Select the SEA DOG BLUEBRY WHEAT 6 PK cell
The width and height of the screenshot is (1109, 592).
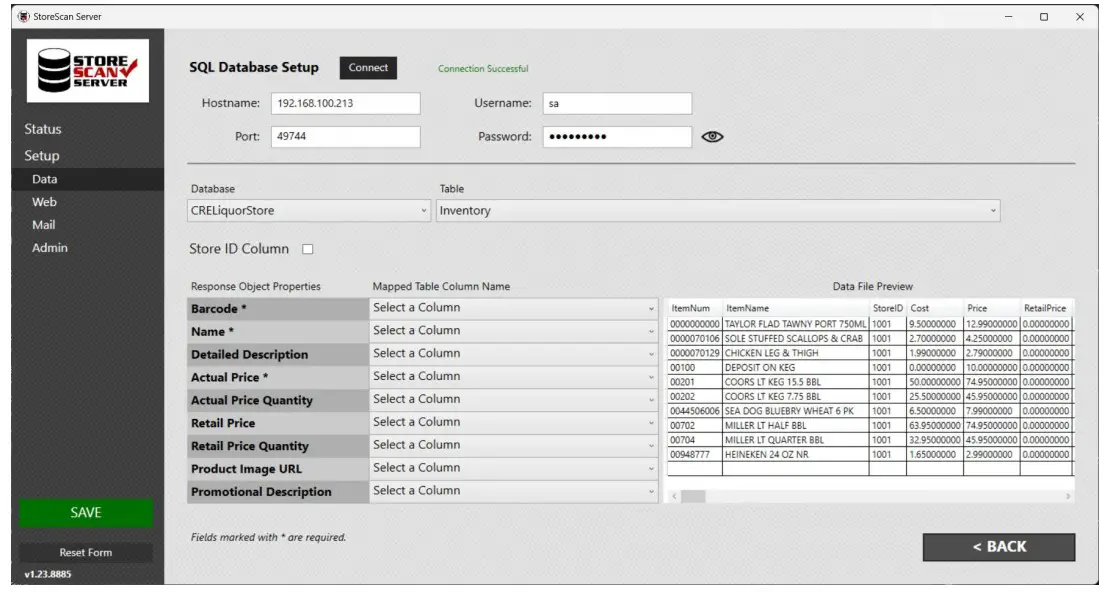[796, 411]
